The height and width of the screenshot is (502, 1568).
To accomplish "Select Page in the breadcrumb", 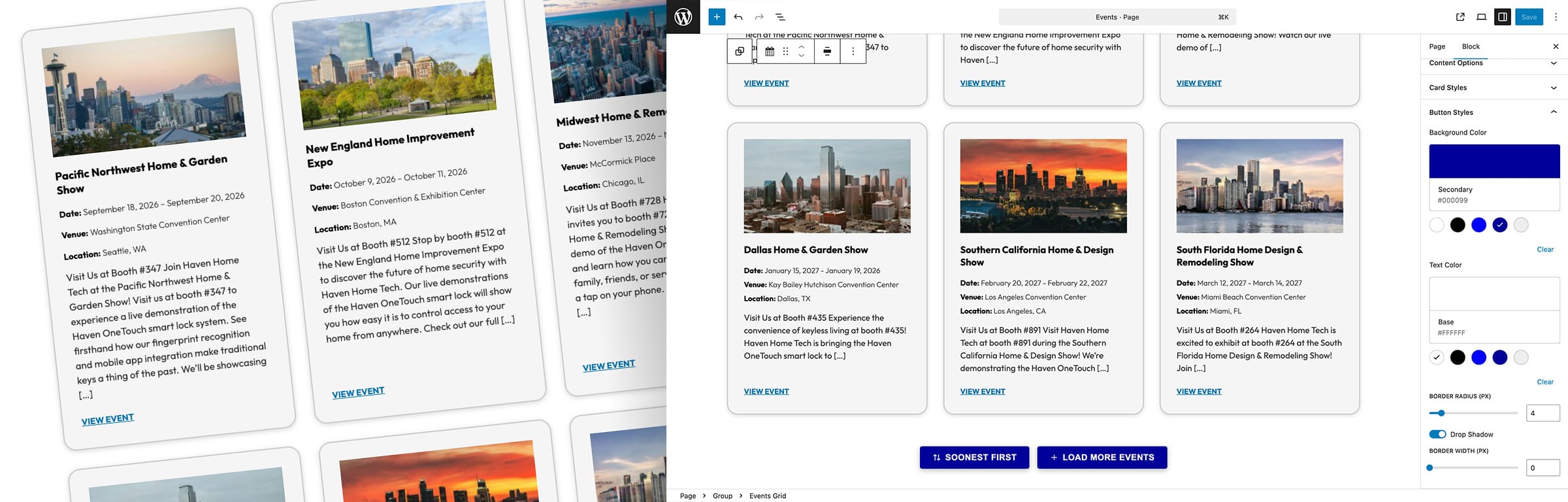I will [688, 496].
